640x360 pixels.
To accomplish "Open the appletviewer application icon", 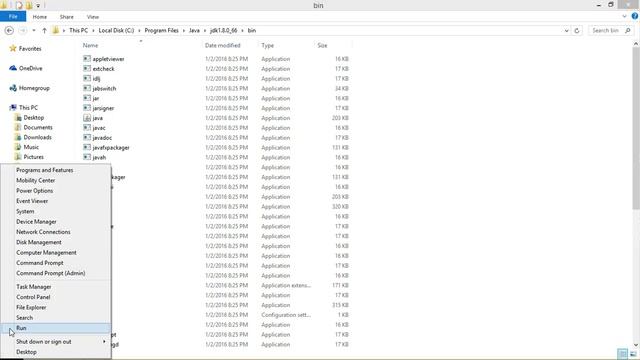I will (x=87, y=59).
